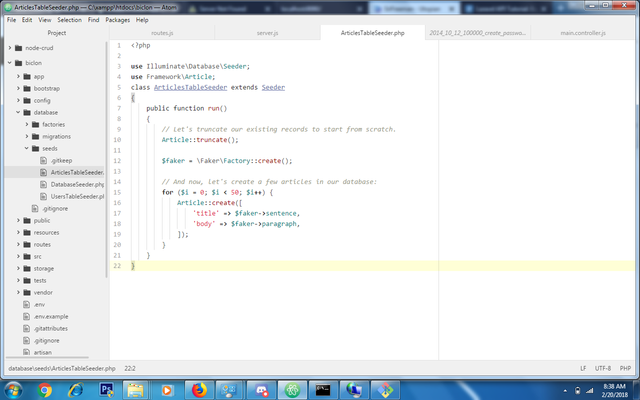Open command prompt from taskbar
Screen dimensions: 640x400
[323, 390]
